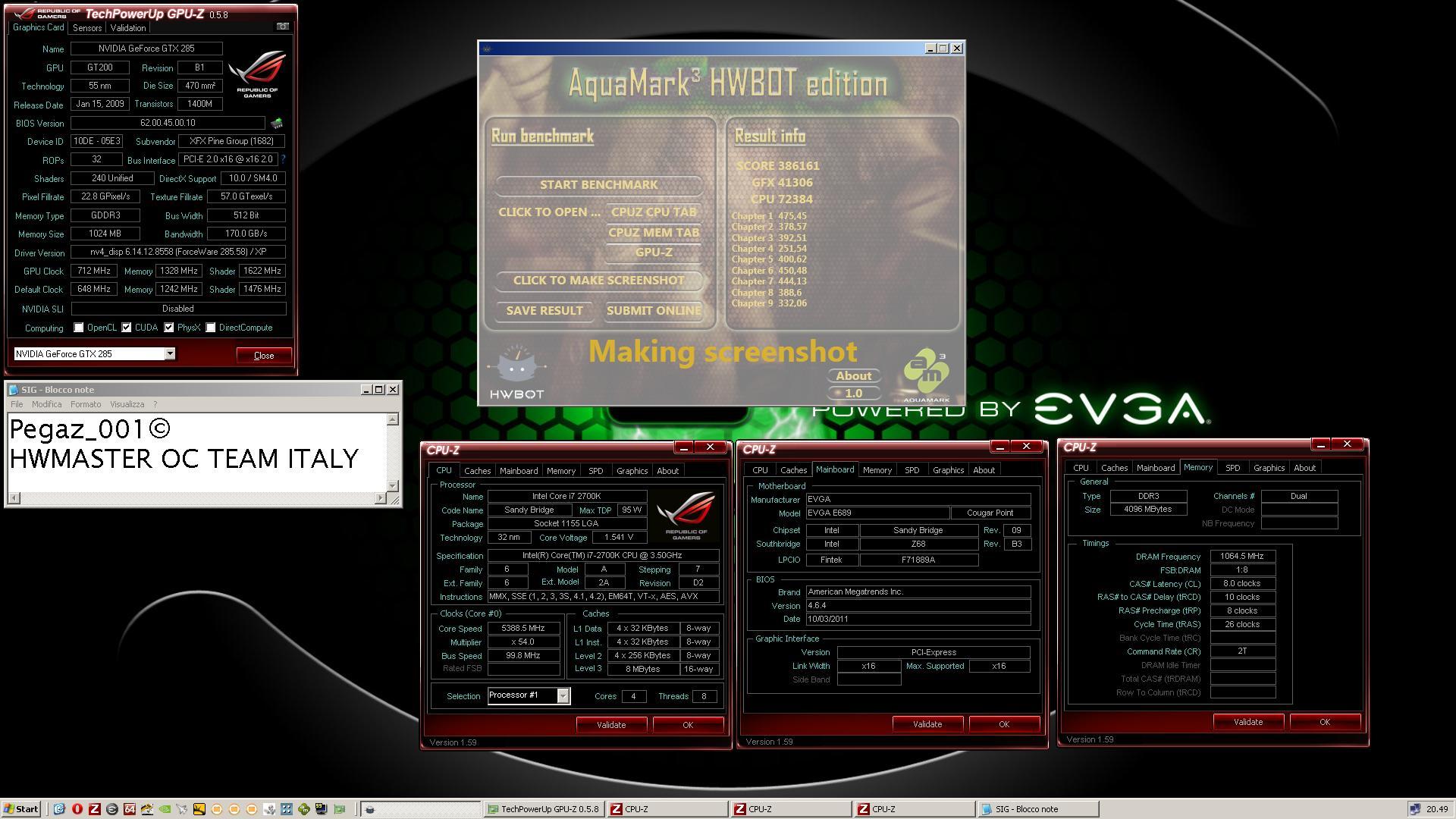Click the GPU Name field in GPU-Z
The image size is (1456, 819).
pyautogui.click(x=146, y=49)
